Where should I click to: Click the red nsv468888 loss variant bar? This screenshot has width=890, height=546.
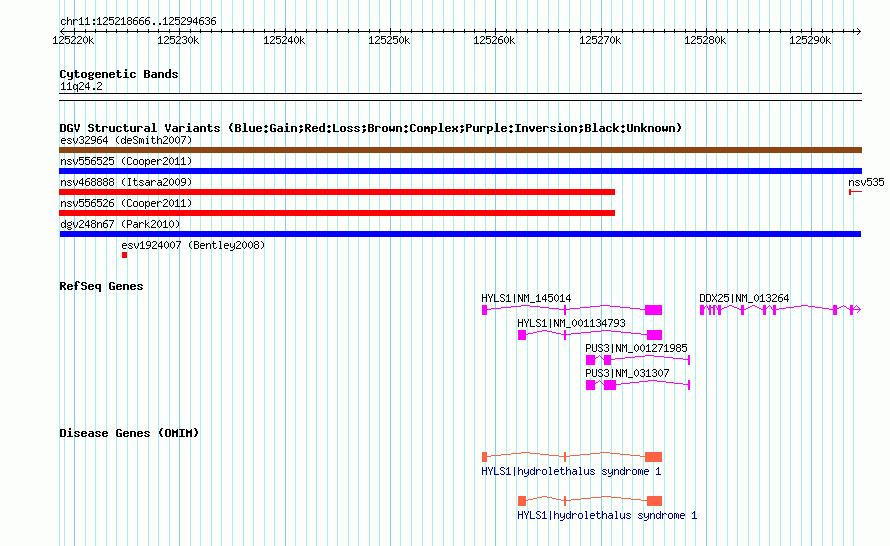pyautogui.click(x=337, y=192)
